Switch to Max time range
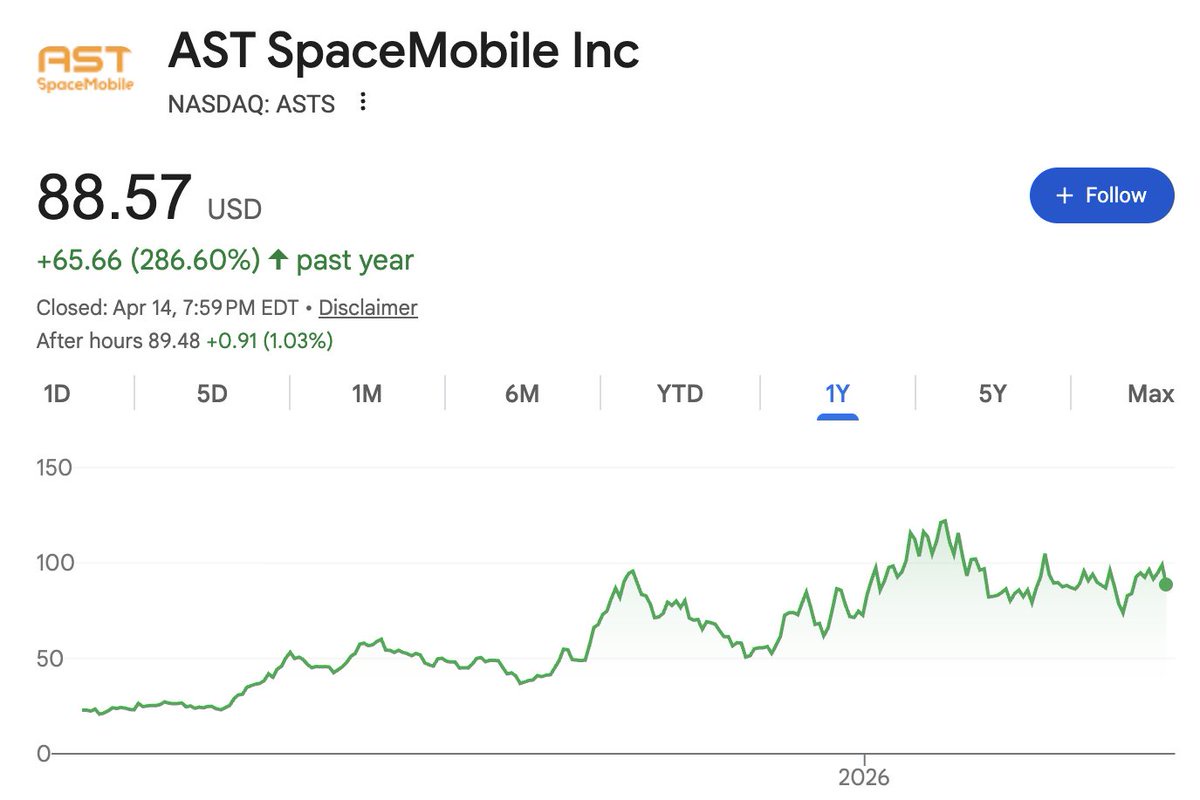Viewport: 1200px width, 800px height. click(1150, 394)
